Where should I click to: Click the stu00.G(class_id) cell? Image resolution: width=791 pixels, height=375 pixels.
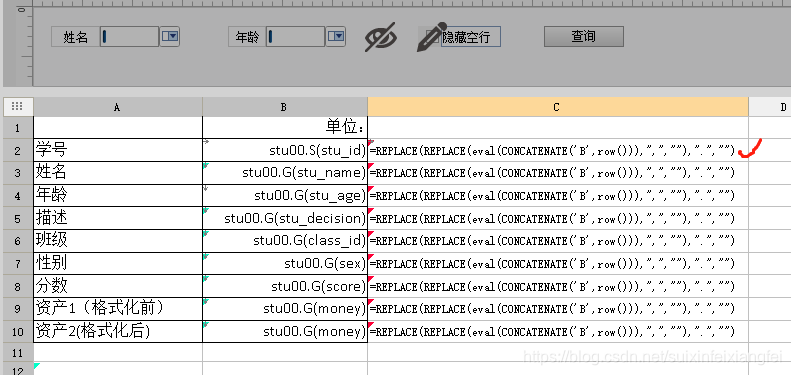coord(285,241)
